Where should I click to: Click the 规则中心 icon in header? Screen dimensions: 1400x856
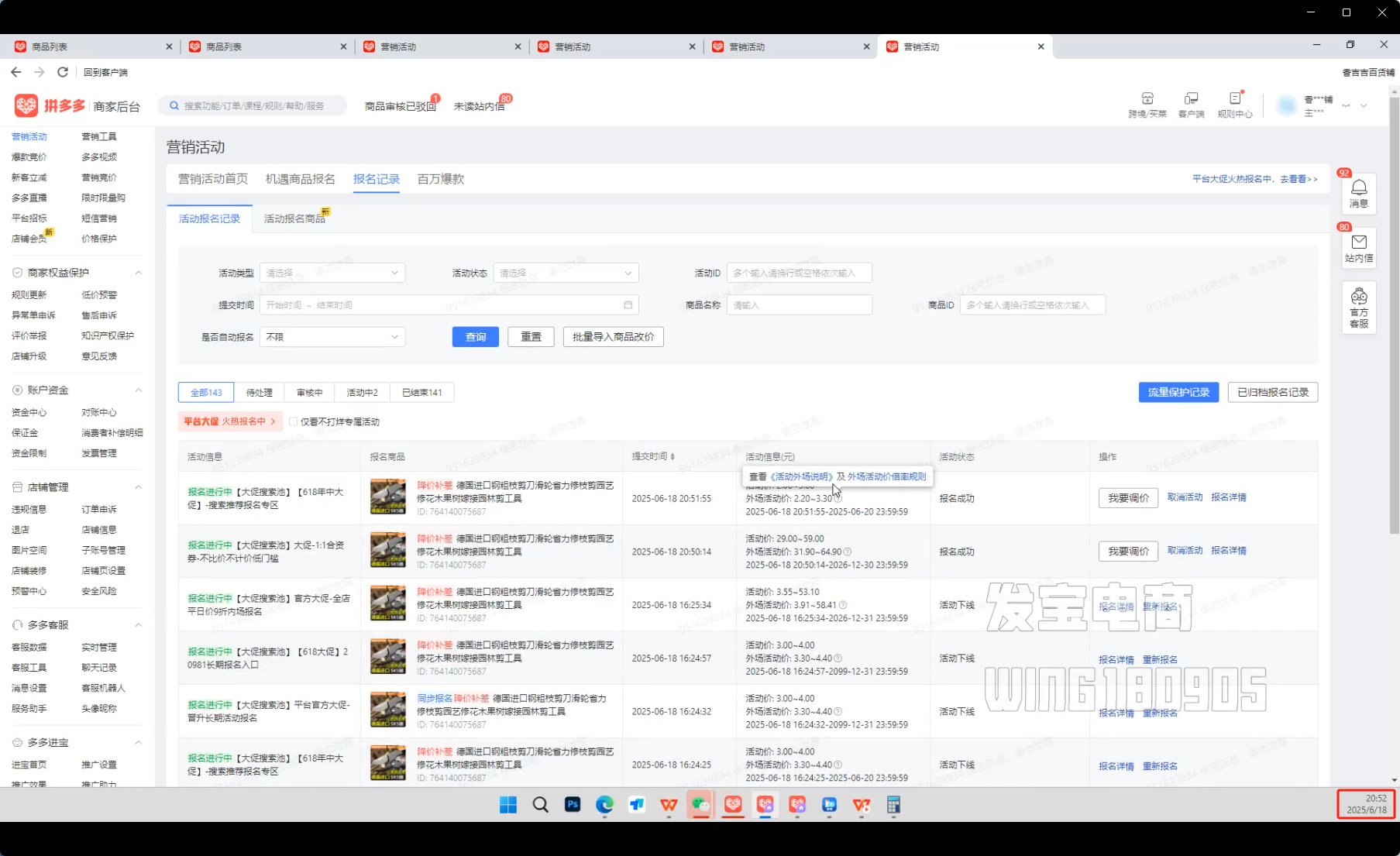pos(1234,99)
